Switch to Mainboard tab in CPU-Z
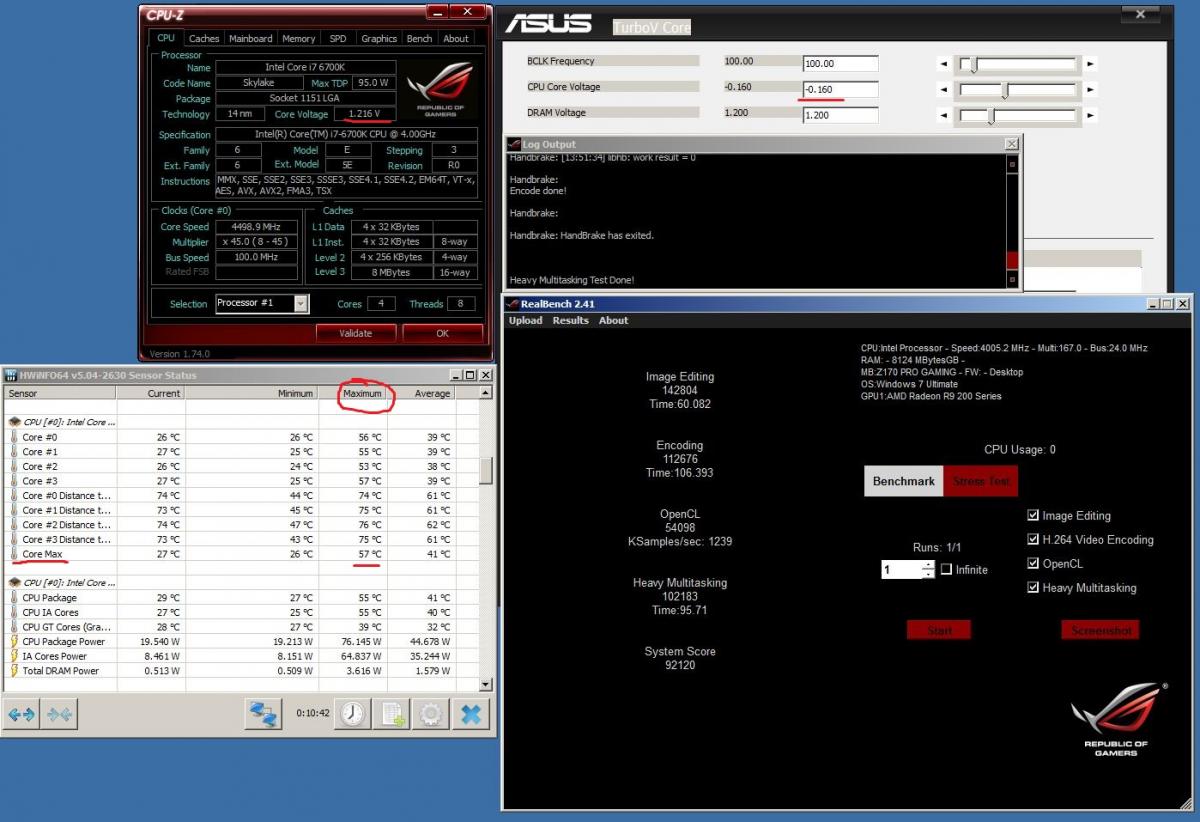This screenshot has width=1200, height=822. click(x=250, y=38)
